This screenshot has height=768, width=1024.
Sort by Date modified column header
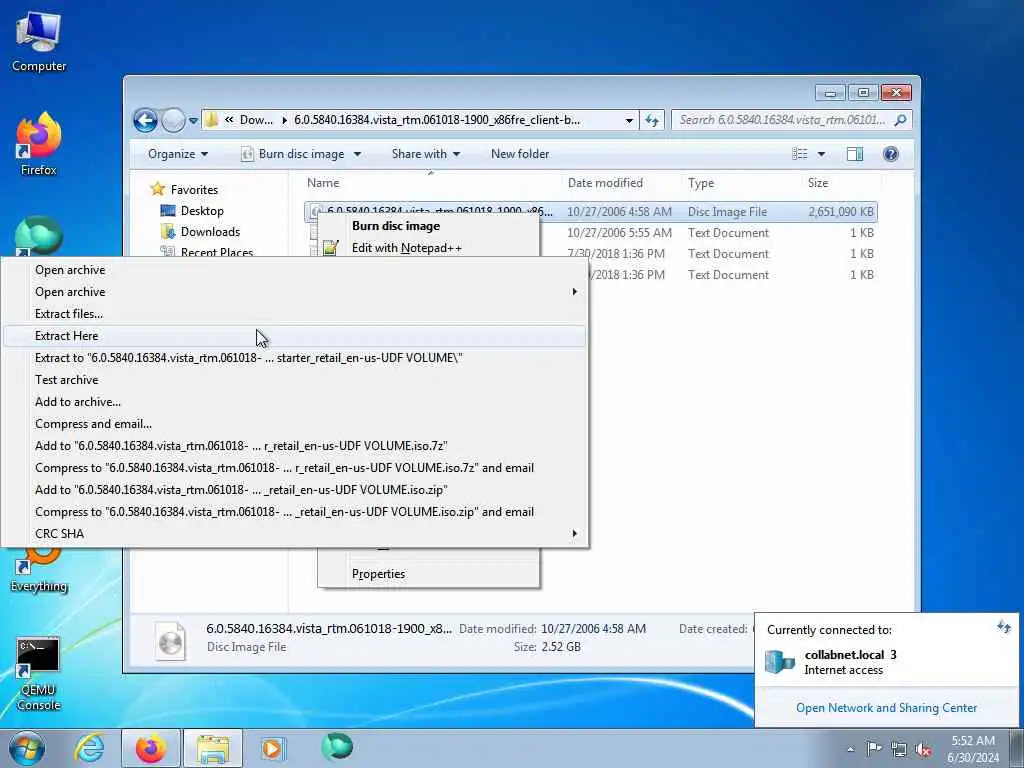pos(622,183)
